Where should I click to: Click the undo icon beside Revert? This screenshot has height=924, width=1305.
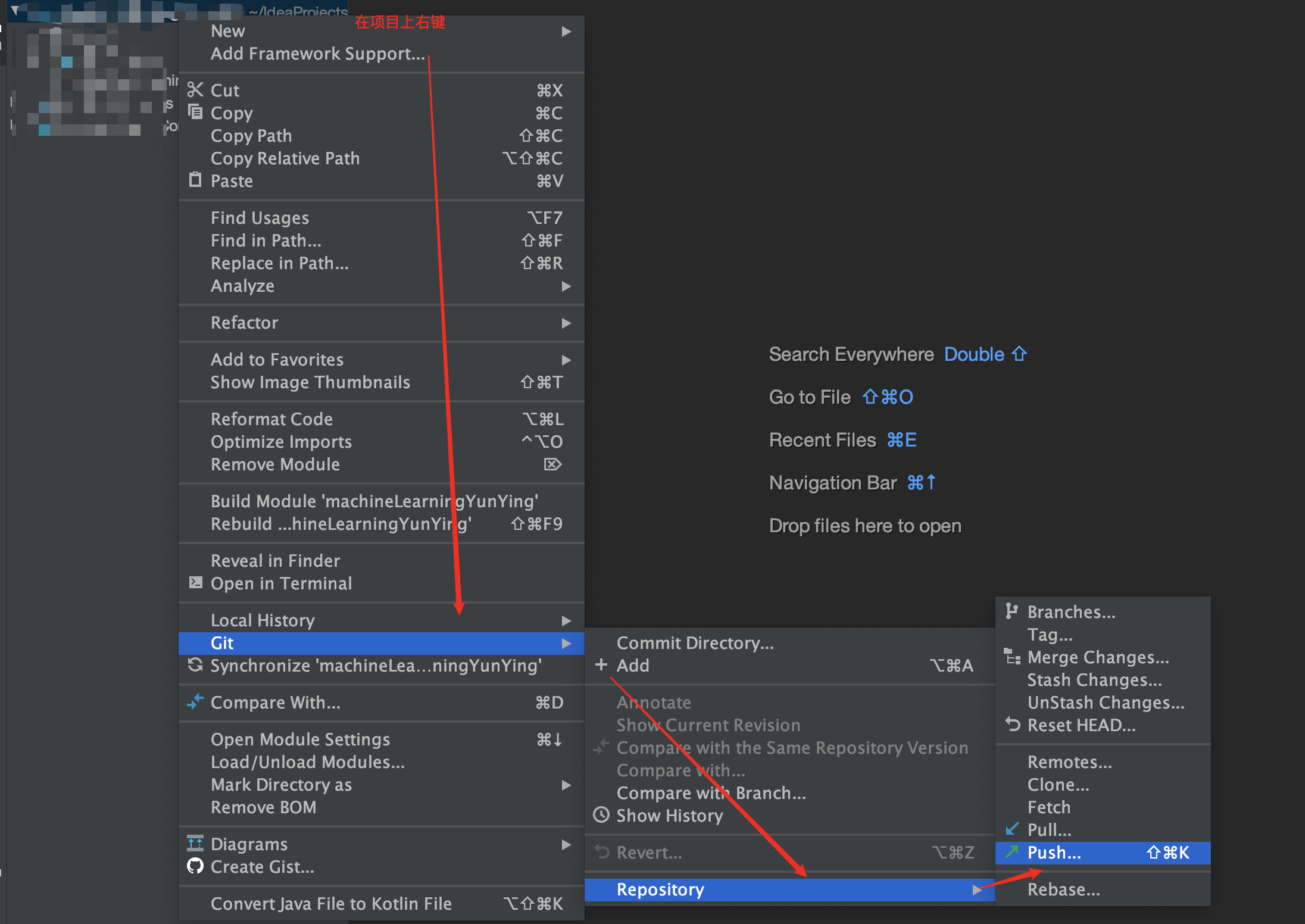click(602, 852)
